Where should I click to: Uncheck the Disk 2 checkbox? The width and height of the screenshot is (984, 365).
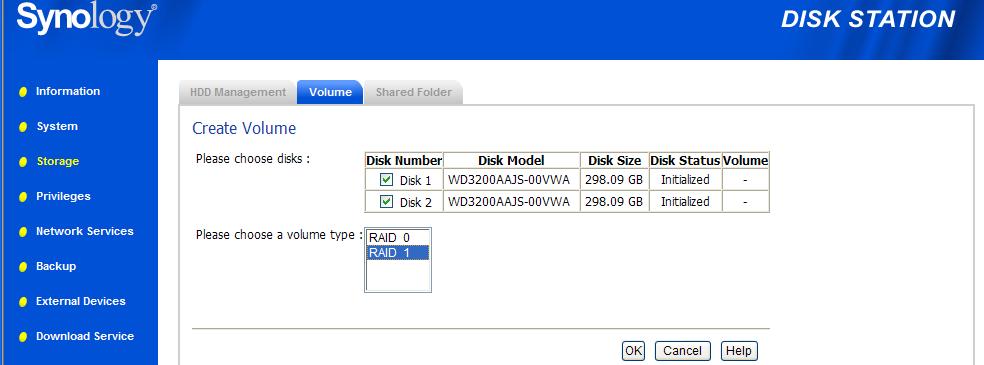coord(387,202)
